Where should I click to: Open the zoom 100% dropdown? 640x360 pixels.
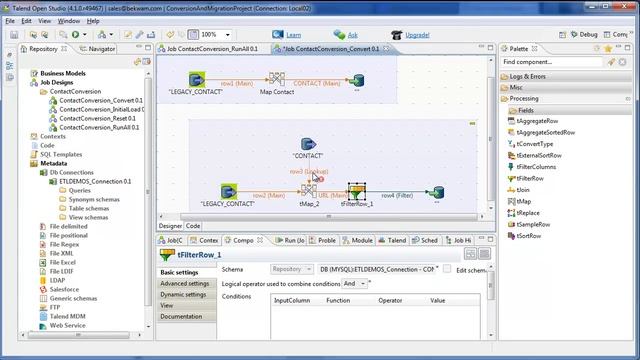click(x=227, y=35)
